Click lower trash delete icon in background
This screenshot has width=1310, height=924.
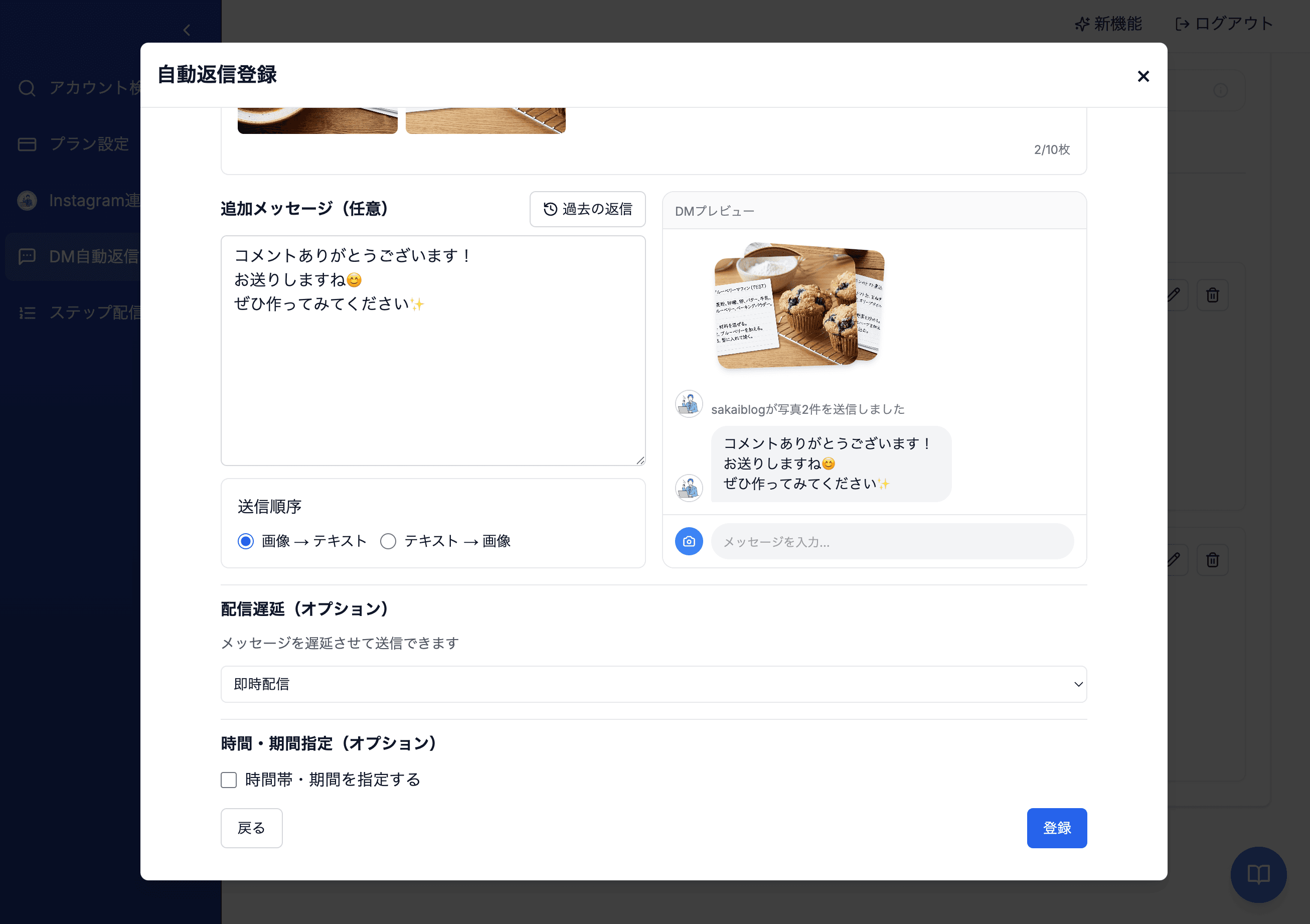(1212, 559)
